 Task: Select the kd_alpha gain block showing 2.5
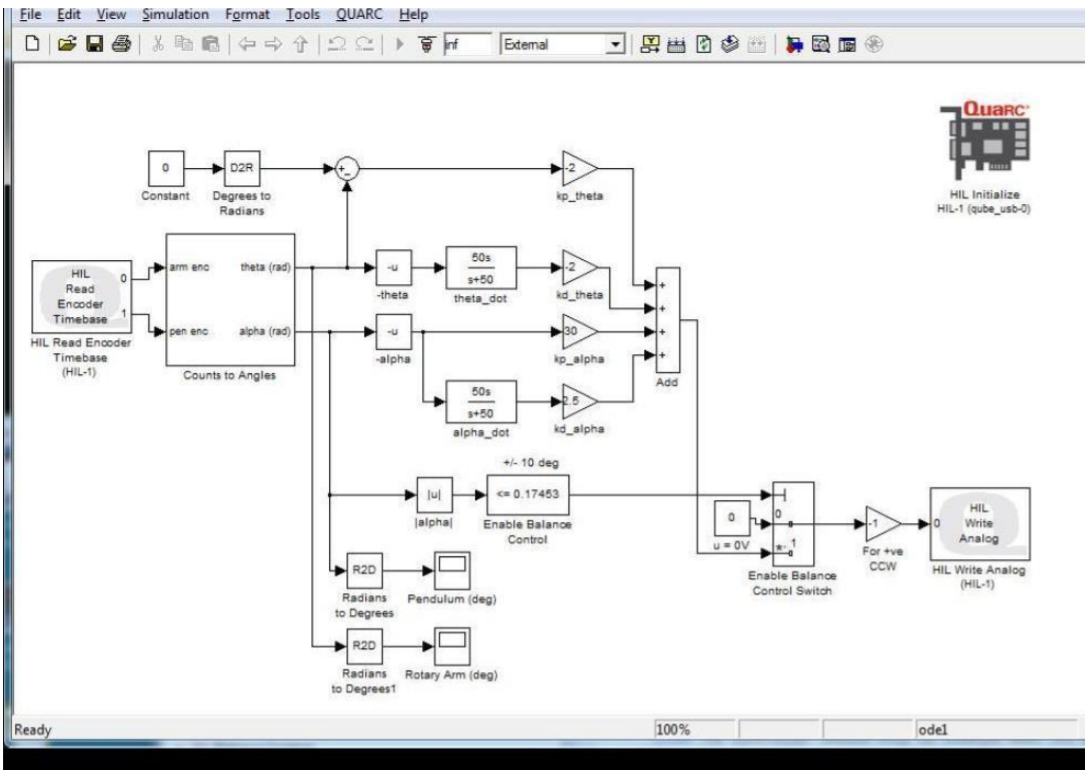(x=580, y=402)
